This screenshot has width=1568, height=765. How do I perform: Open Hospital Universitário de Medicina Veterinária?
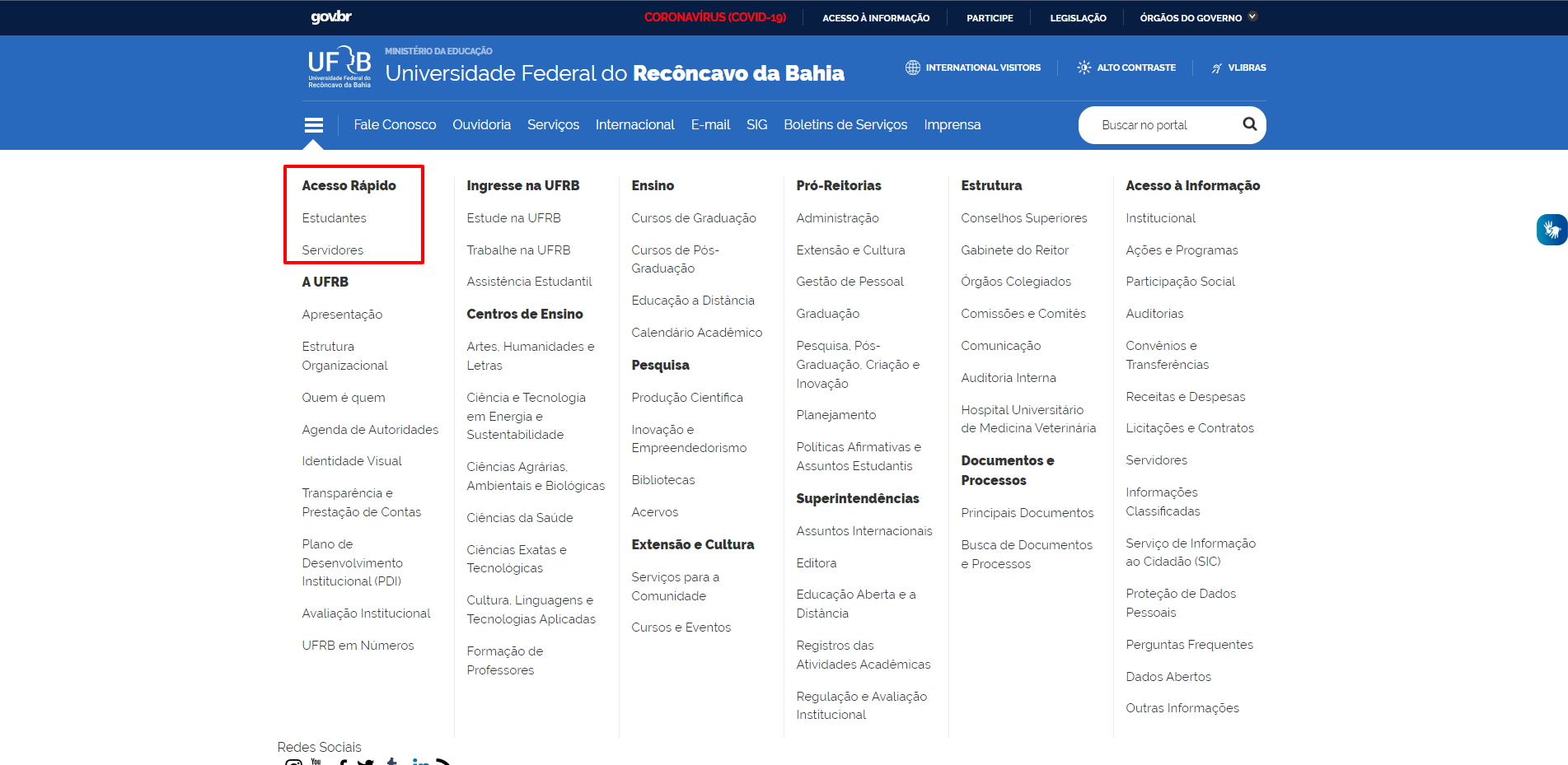point(1027,419)
